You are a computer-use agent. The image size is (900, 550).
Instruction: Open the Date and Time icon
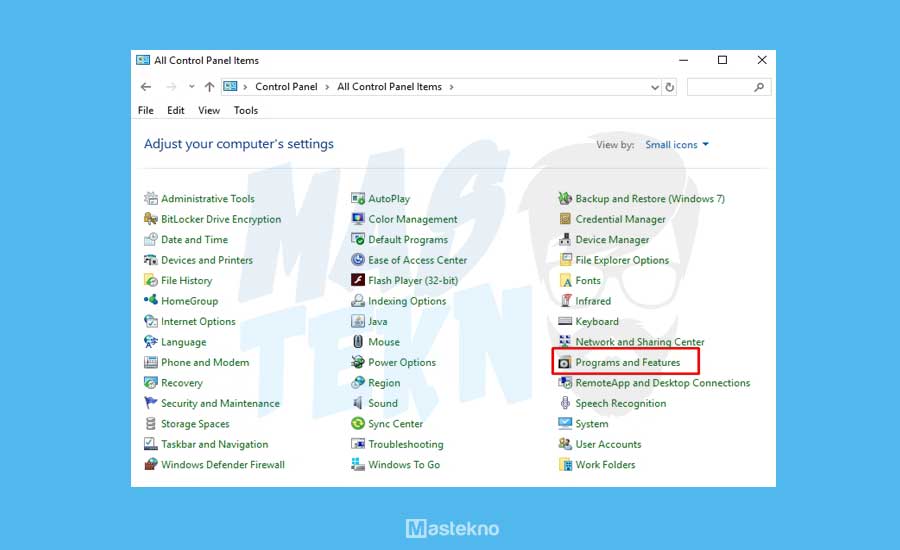click(x=151, y=239)
